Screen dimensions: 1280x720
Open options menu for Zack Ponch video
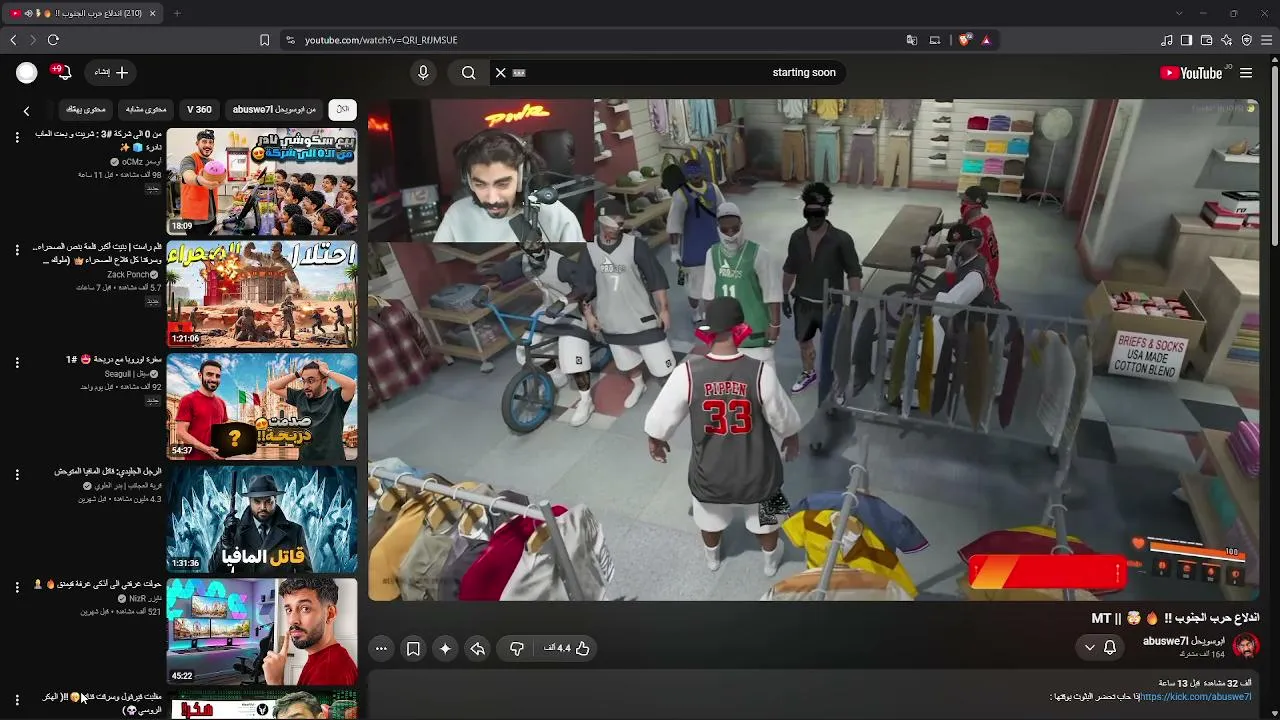(x=17, y=250)
